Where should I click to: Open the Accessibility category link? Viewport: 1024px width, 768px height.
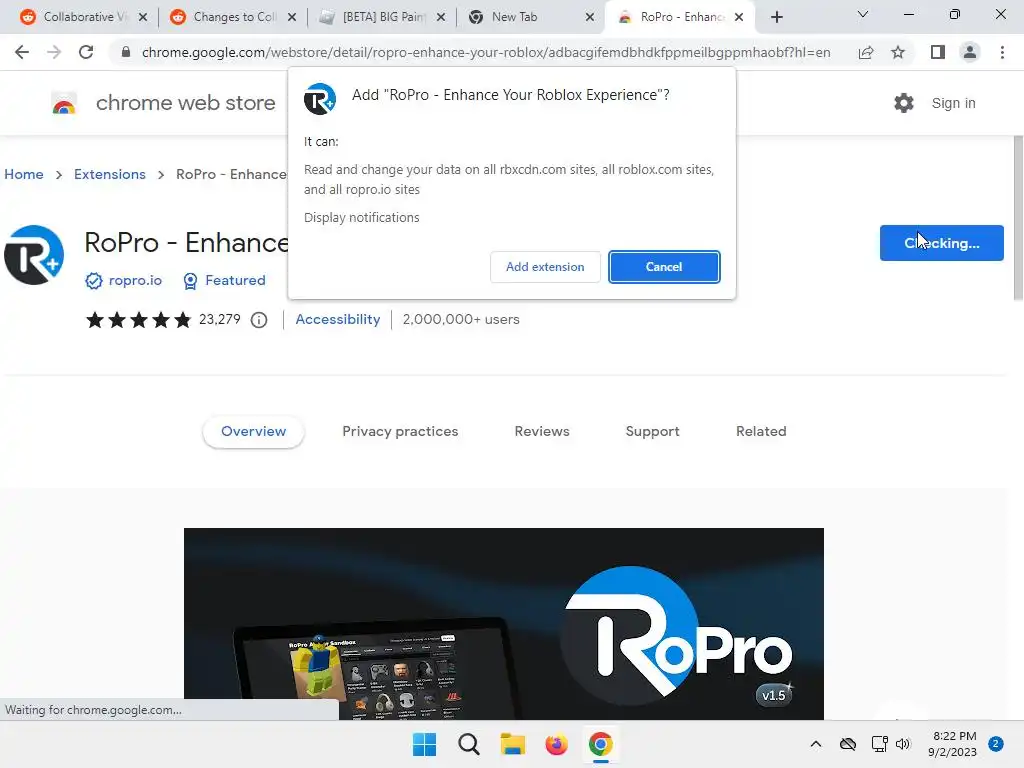338,319
